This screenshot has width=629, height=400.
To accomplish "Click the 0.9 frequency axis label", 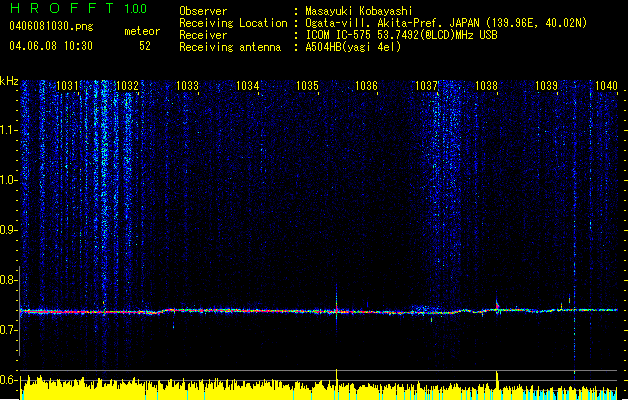I will point(8,230).
